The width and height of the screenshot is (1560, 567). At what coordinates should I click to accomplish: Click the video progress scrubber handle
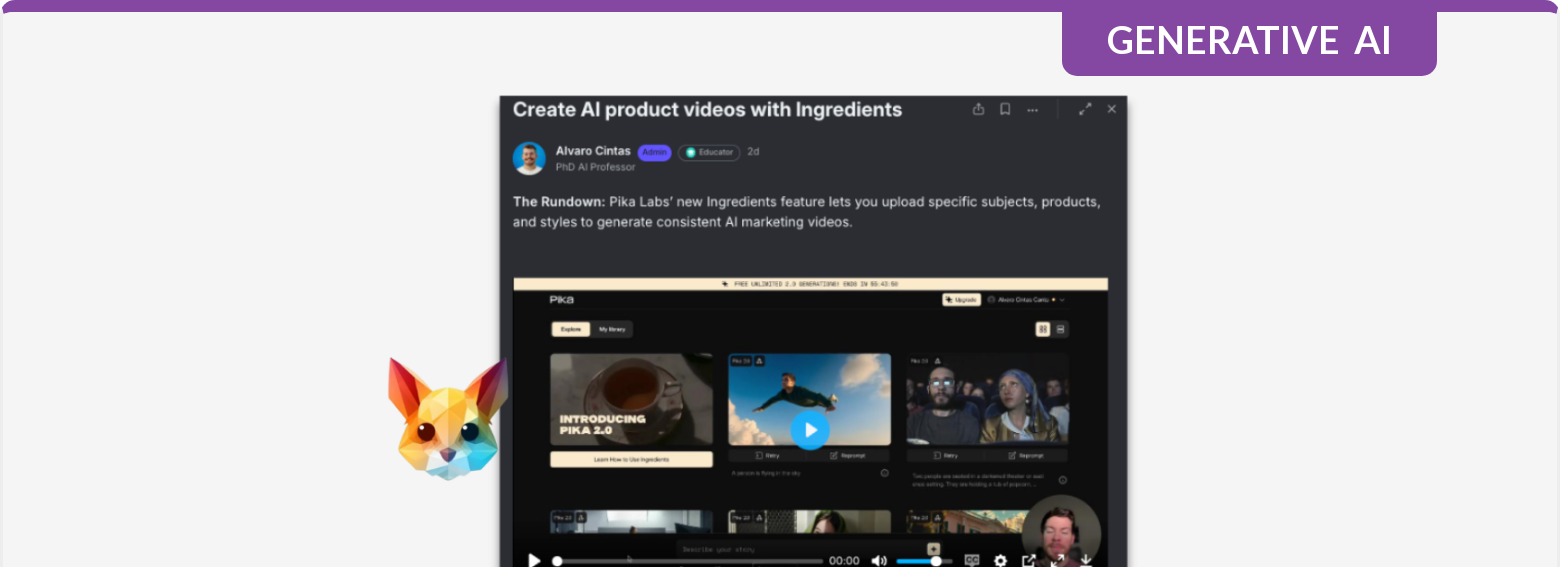coord(557,561)
